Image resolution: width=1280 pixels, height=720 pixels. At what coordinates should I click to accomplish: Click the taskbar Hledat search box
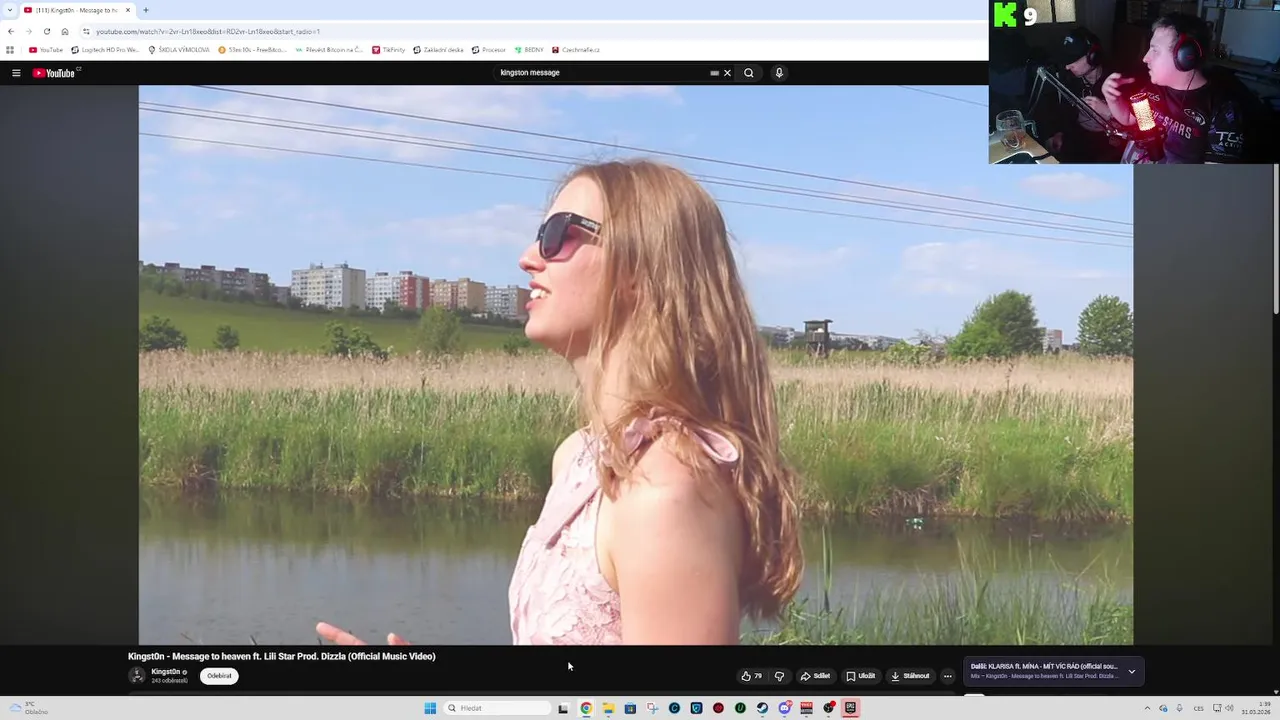pos(497,708)
